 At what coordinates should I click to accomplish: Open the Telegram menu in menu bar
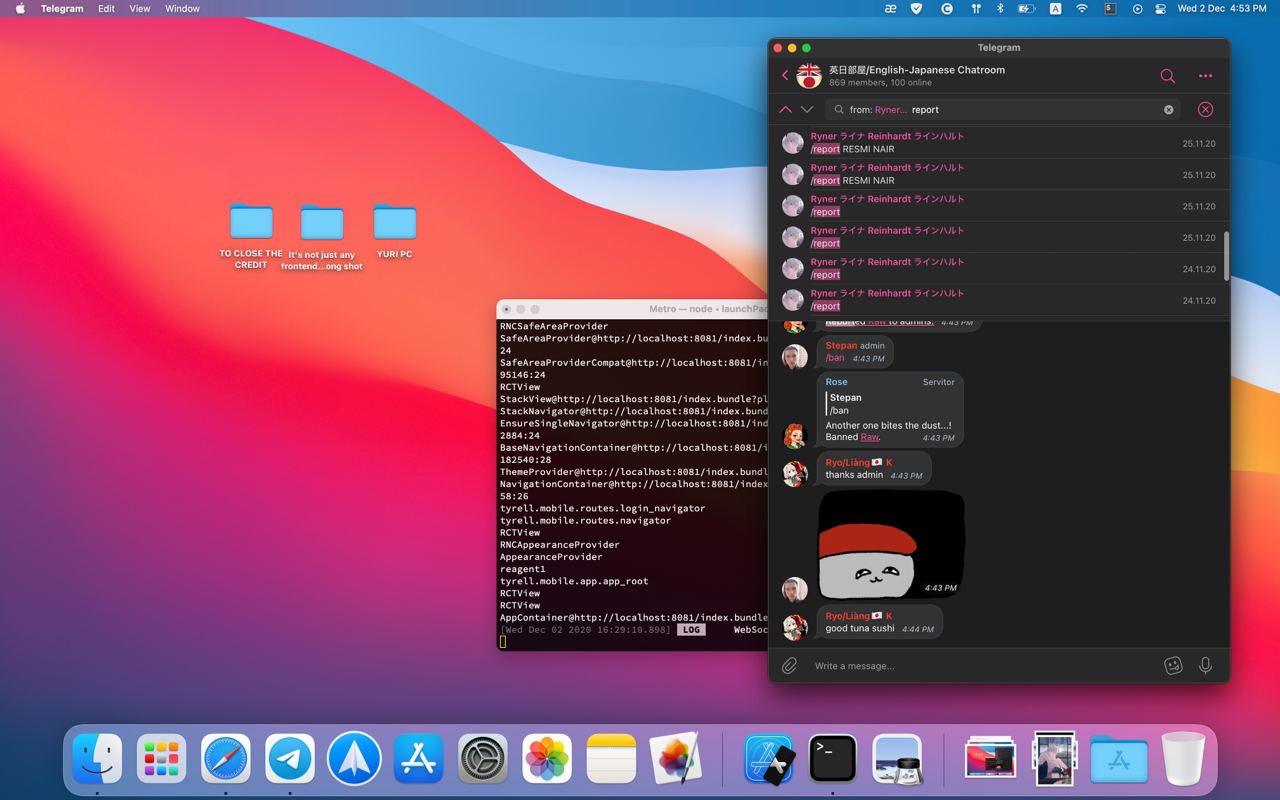point(62,8)
